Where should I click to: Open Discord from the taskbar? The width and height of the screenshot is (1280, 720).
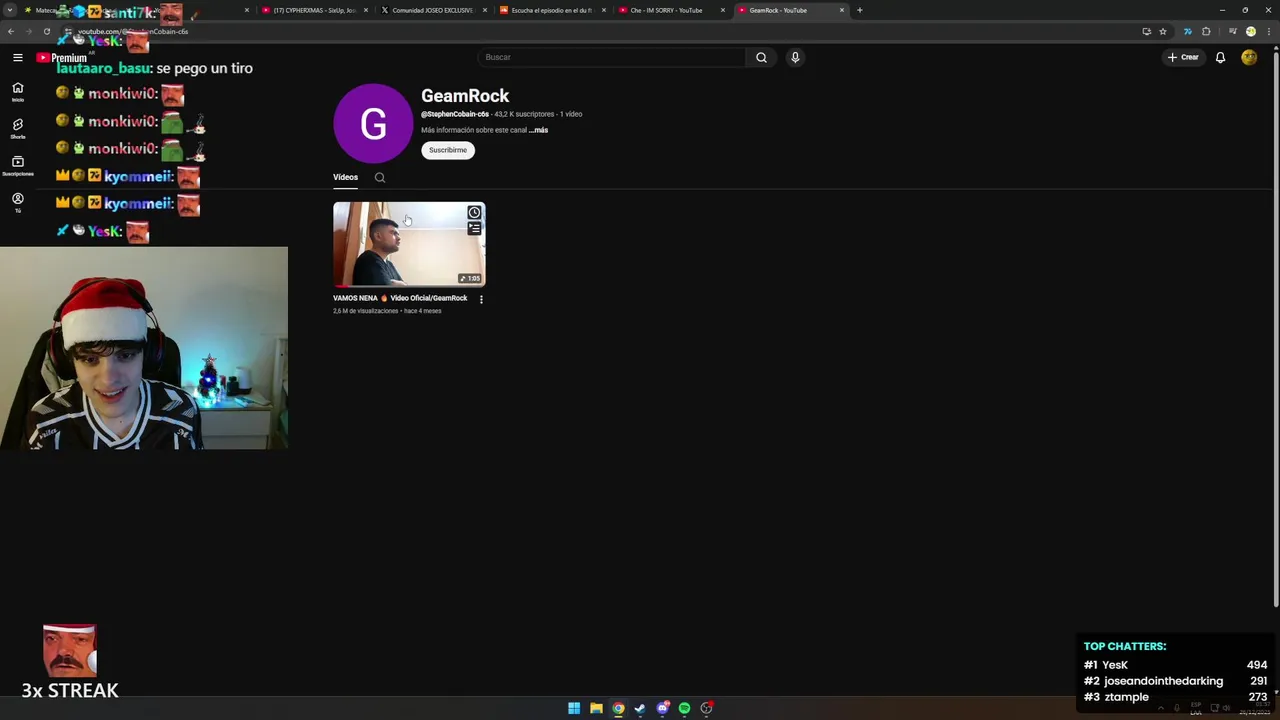[662, 708]
